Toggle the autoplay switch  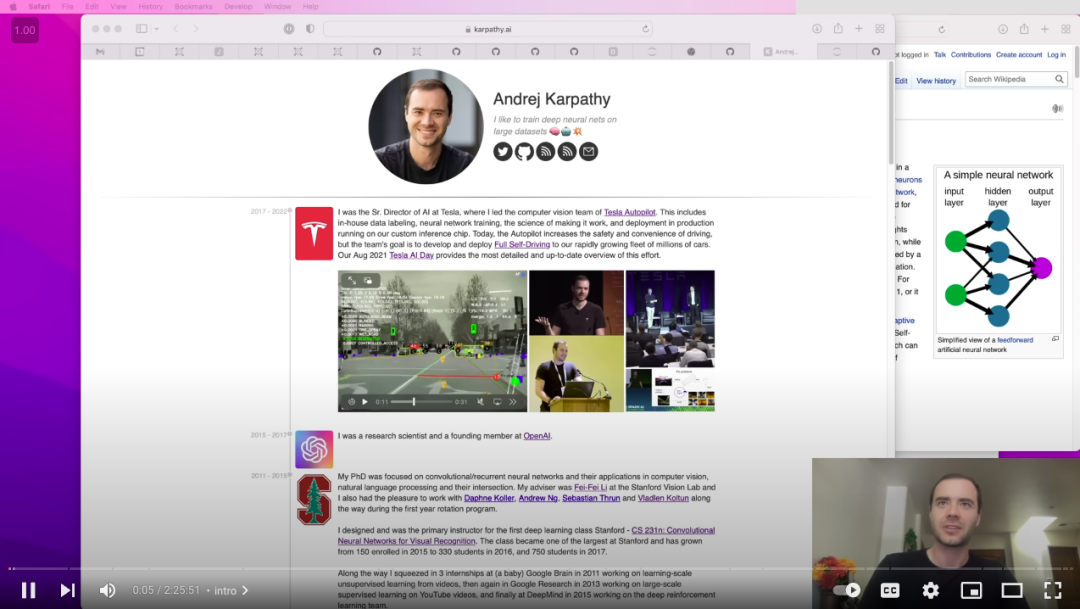(847, 590)
